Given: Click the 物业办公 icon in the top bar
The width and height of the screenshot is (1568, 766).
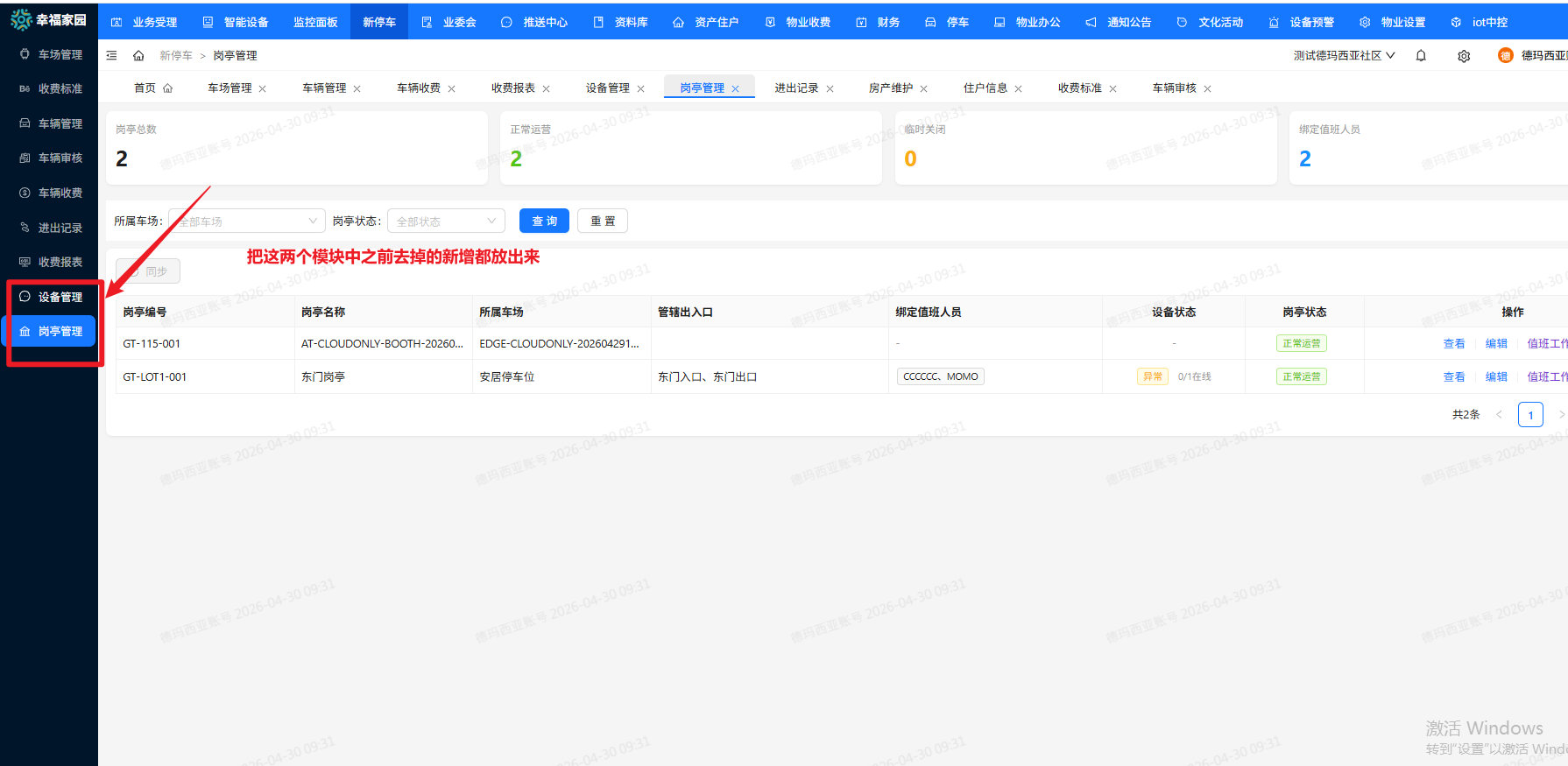Looking at the screenshot, I should (x=999, y=22).
